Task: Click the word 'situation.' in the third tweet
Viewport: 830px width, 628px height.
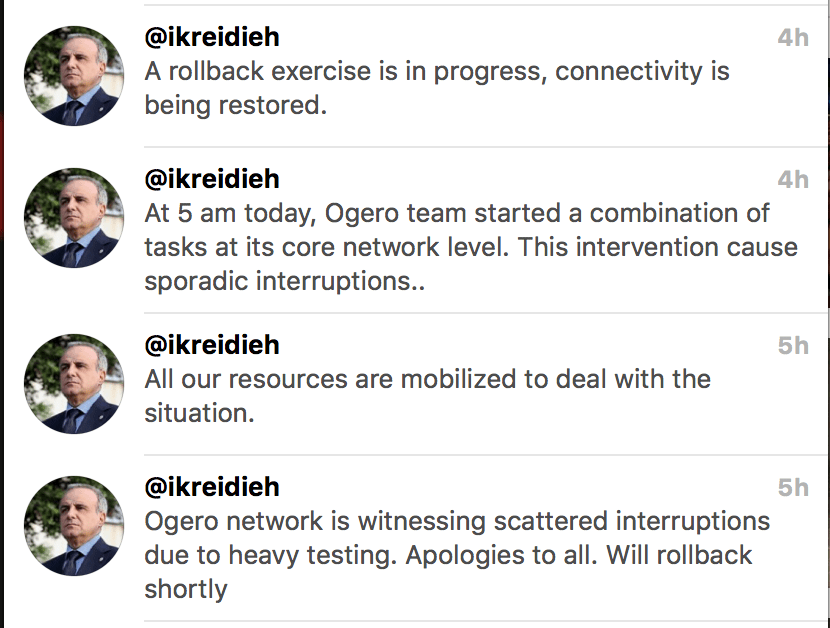Action: click(x=199, y=413)
